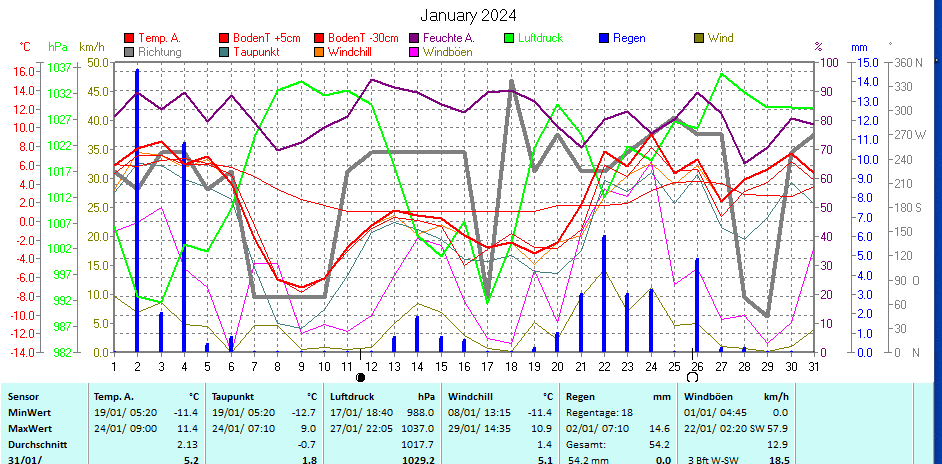Click the 'Sensor' table header
This screenshot has height=464, width=942.
[x=23, y=397]
